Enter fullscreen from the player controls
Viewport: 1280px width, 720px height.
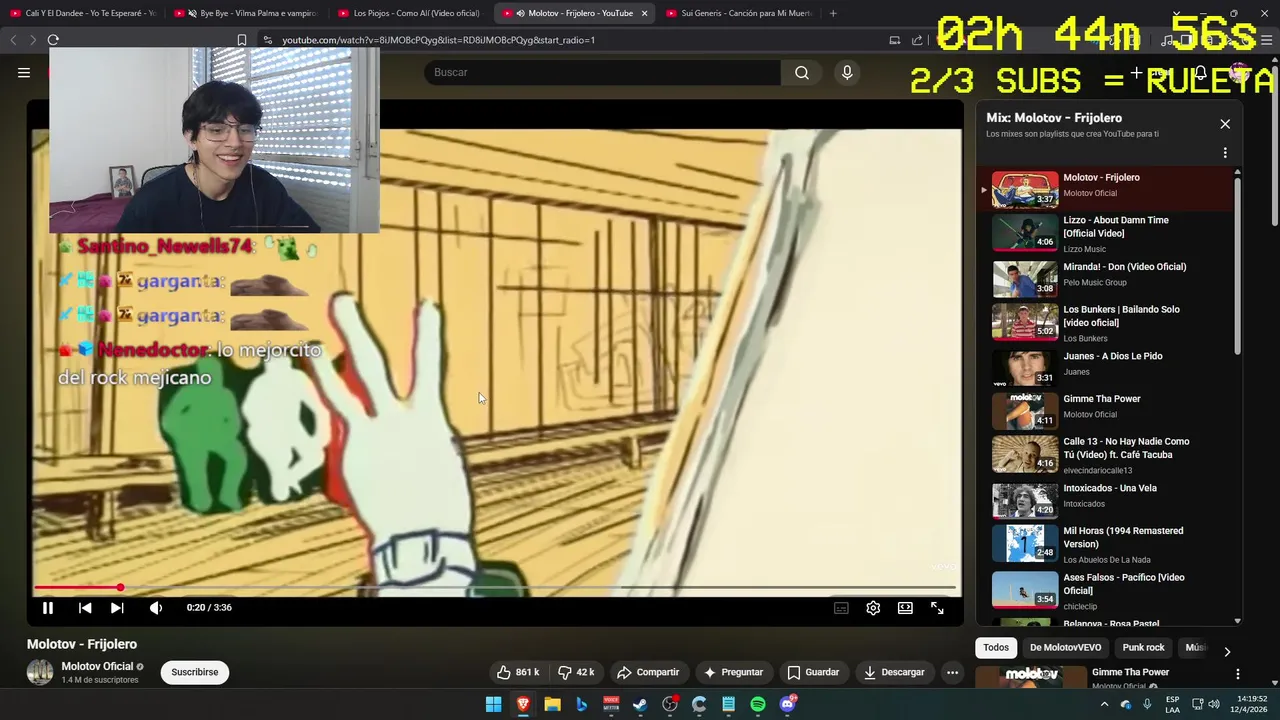937,608
